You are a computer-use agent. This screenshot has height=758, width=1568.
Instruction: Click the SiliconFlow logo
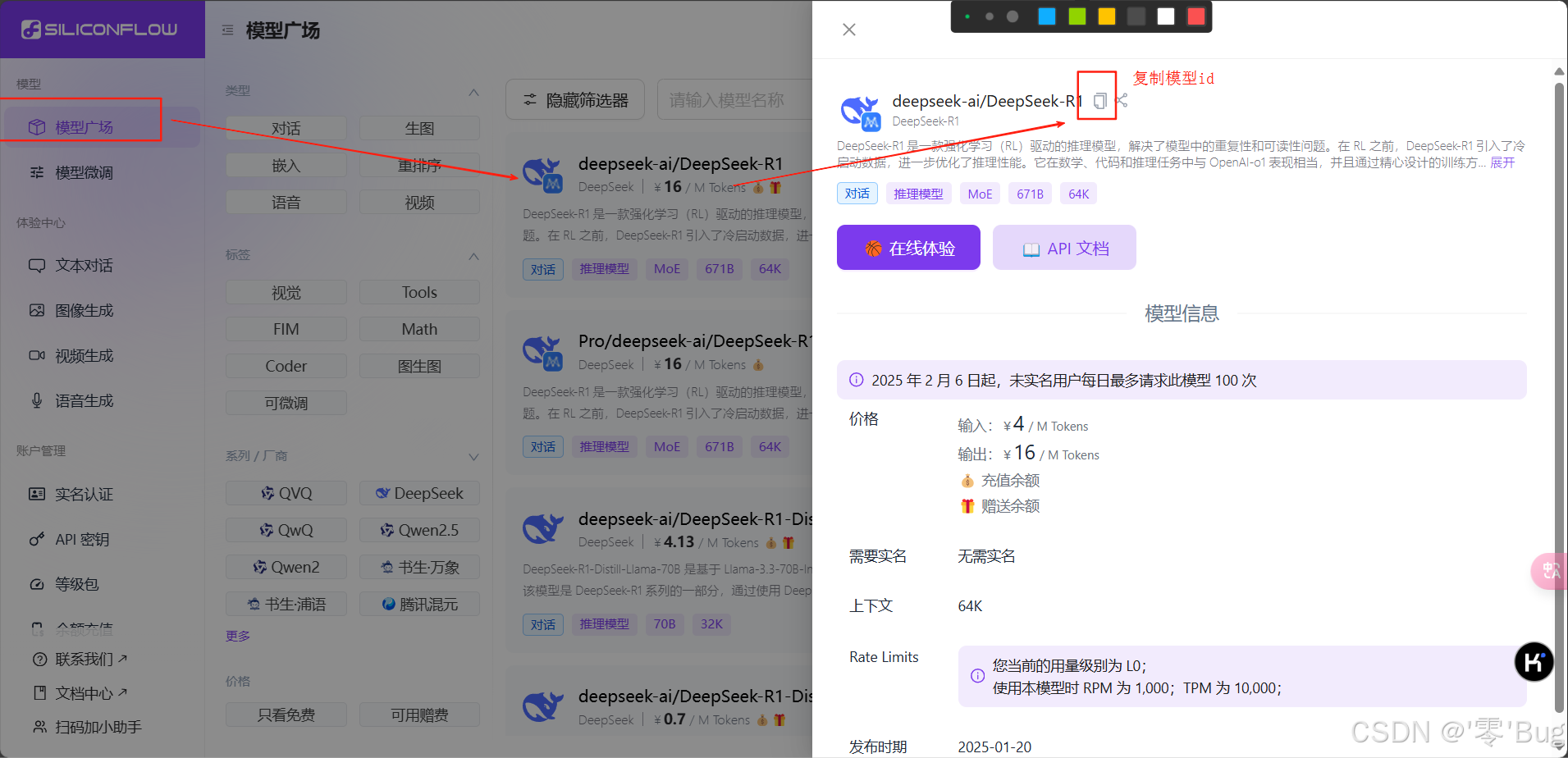point(99,30)
